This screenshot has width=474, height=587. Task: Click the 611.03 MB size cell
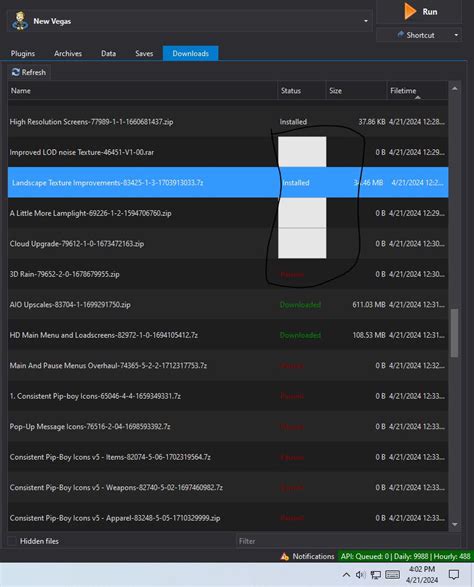click(369, 305)
